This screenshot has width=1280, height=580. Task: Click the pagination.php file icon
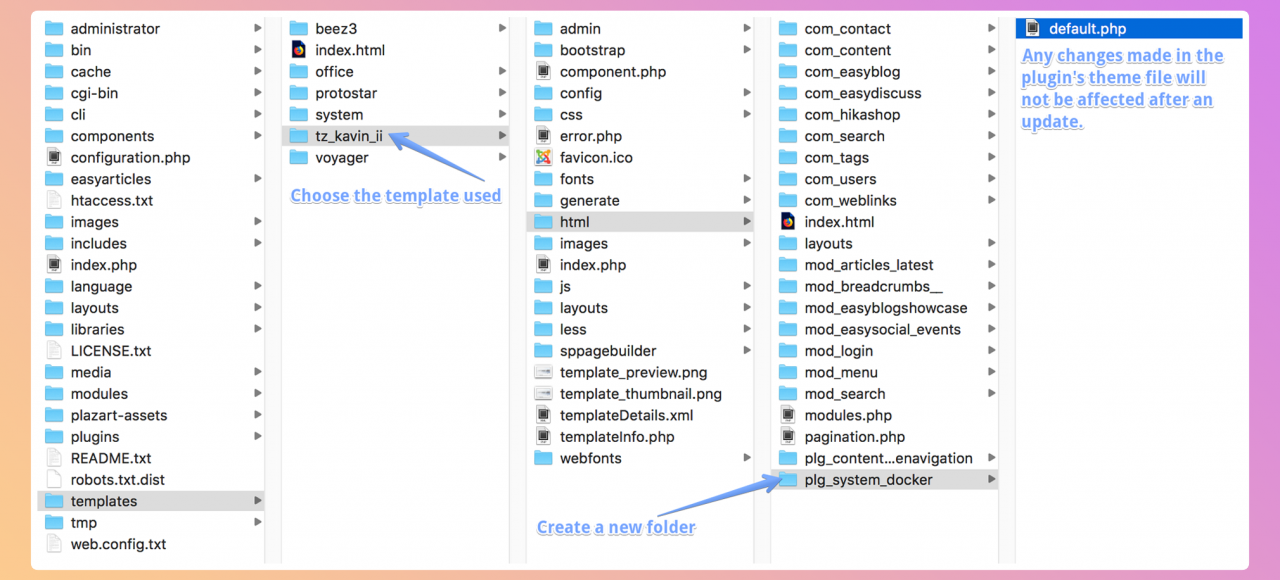(788, 437)
